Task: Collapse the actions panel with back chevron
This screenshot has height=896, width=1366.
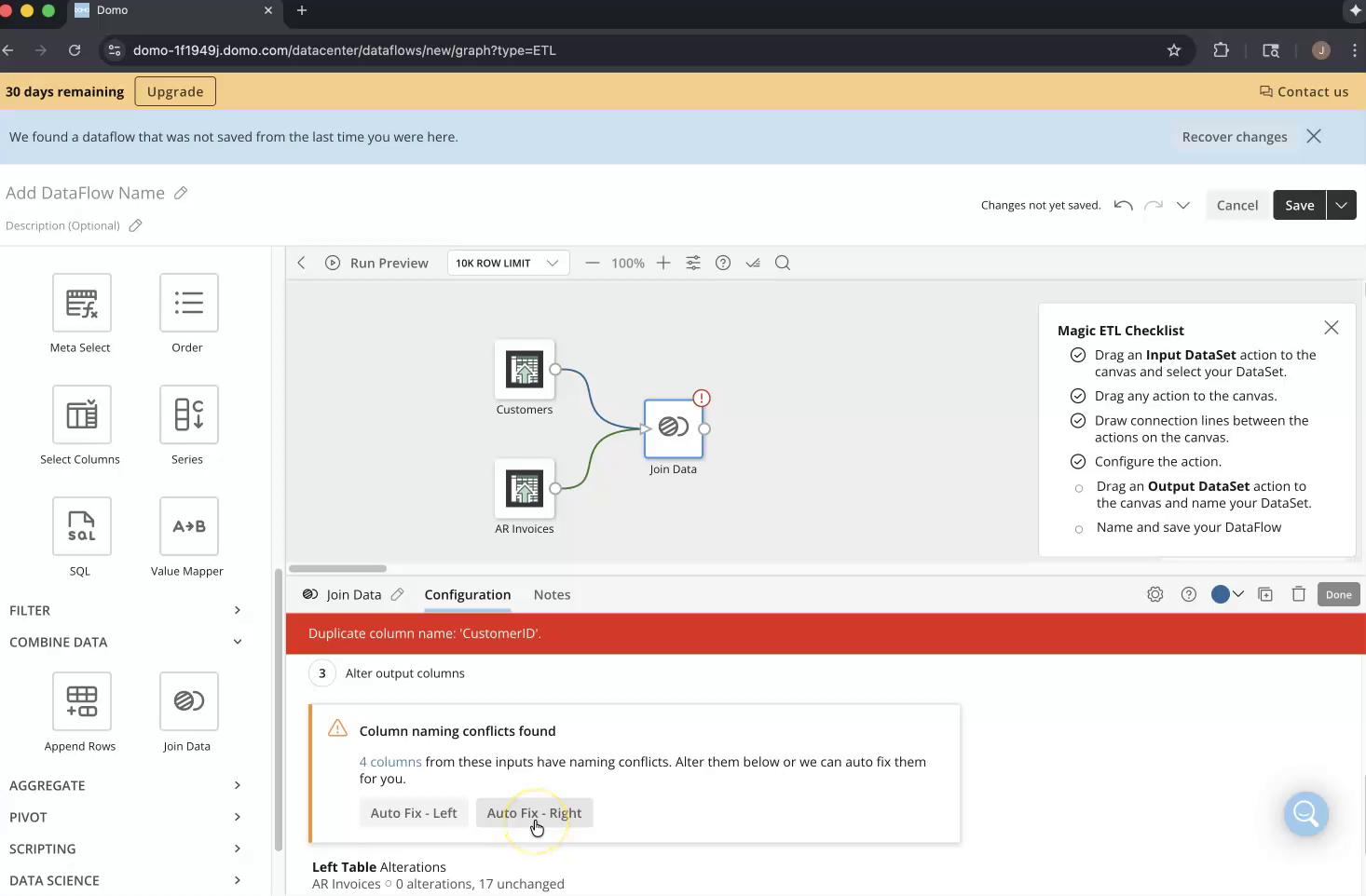Action: [x=301, y=263]
